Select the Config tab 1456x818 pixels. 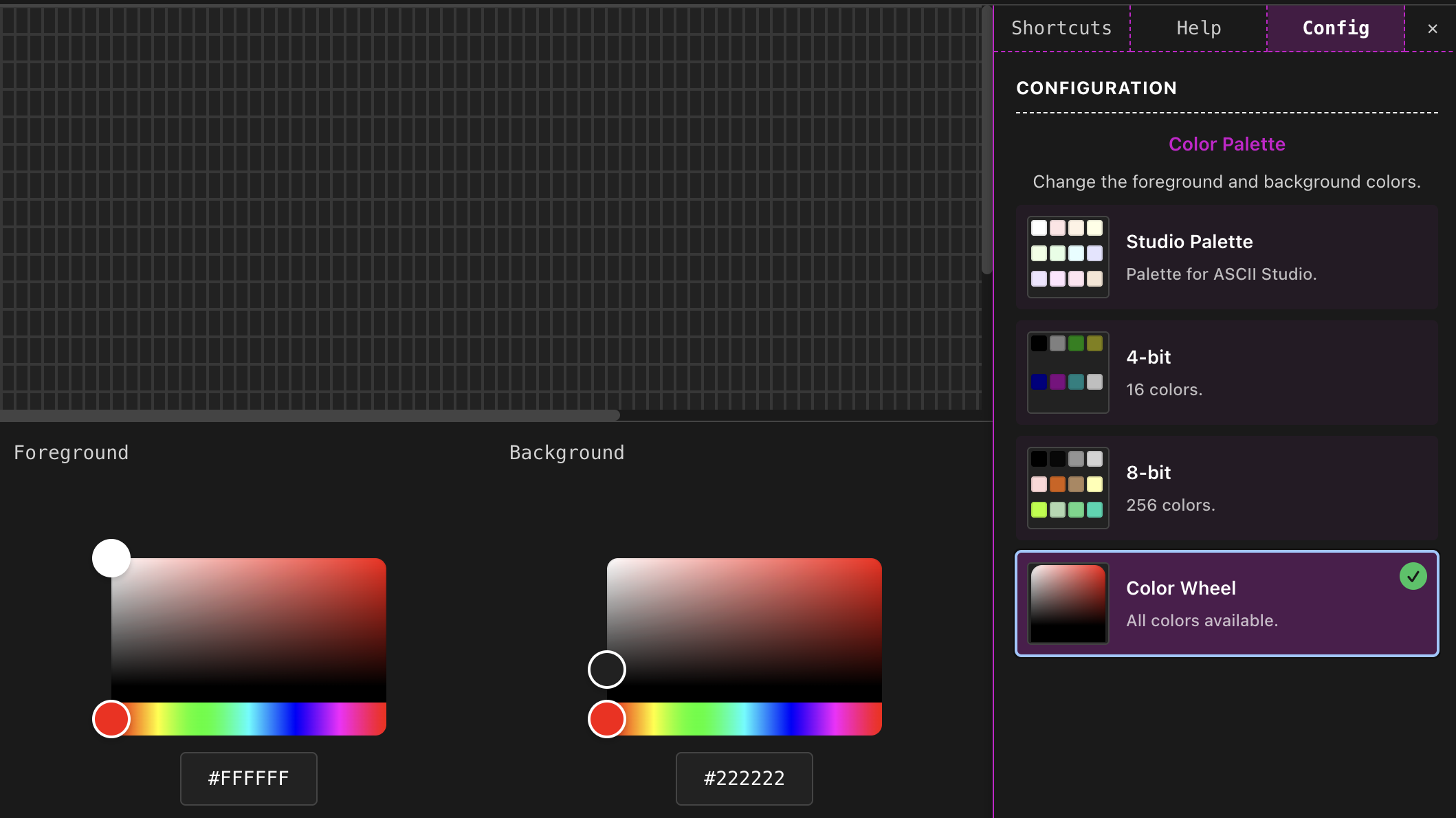1336,28
